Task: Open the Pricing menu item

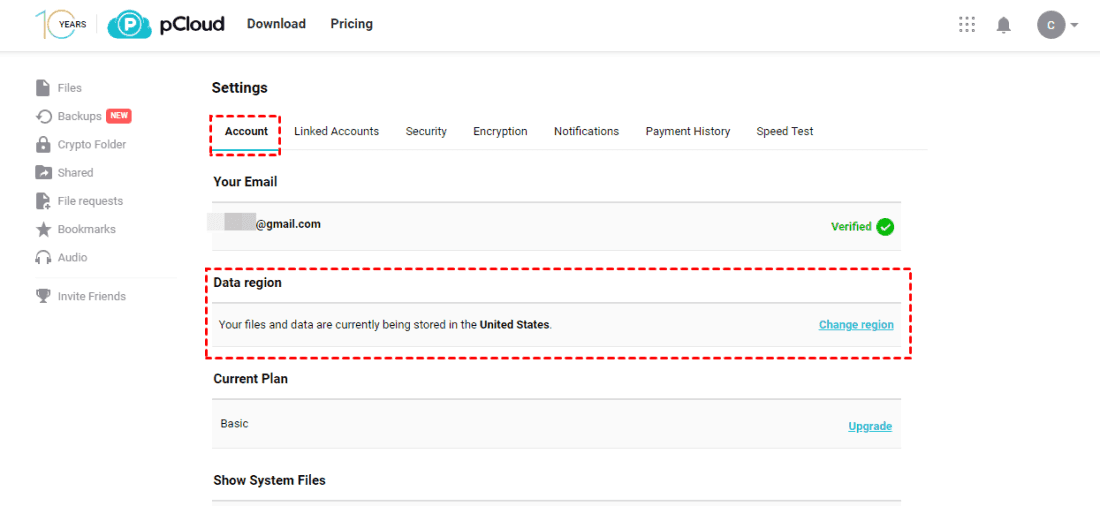Action: [351, 24]
